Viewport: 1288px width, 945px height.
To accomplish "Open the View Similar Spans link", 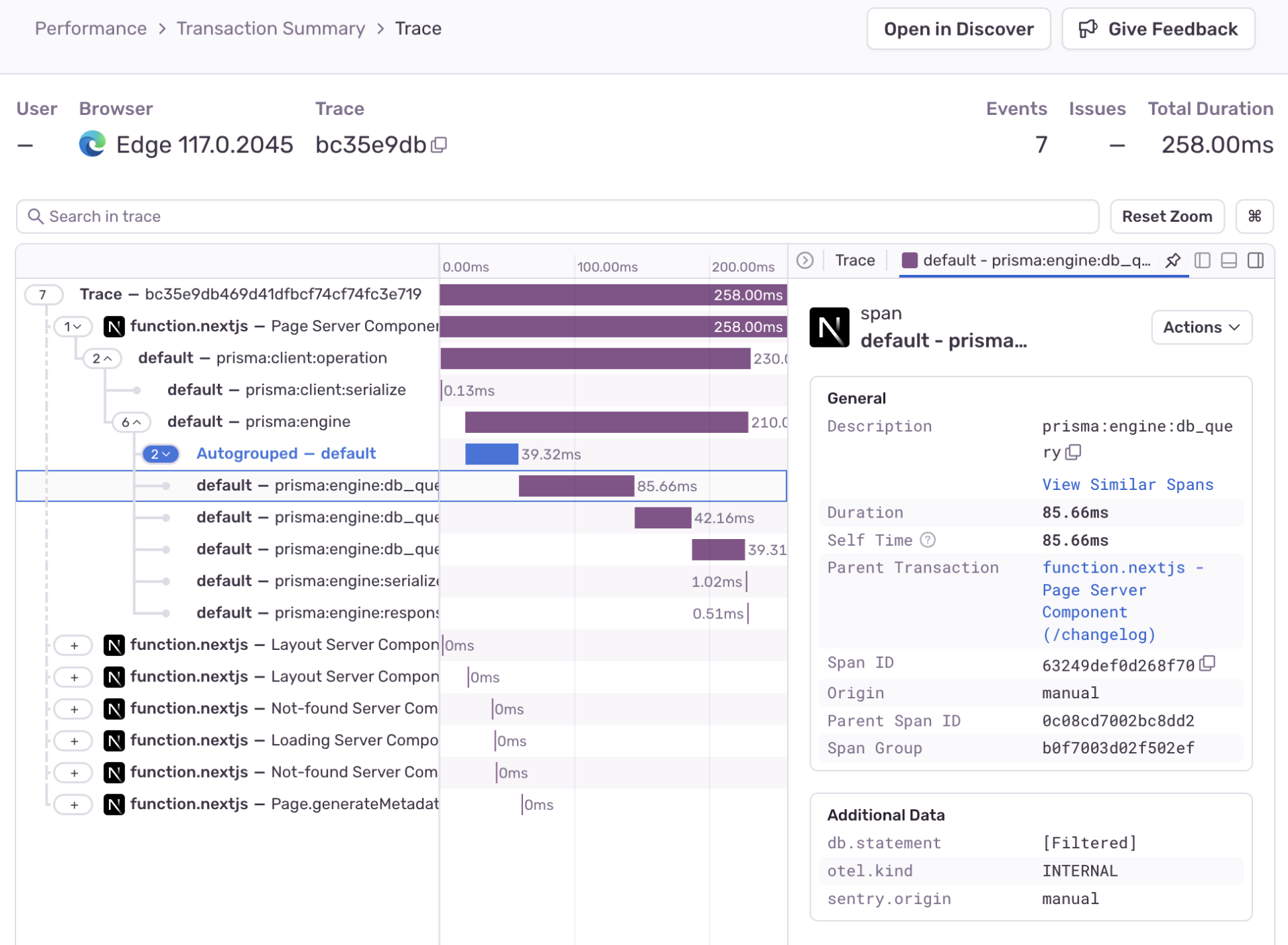I will pyautogui.click(x=1127, y=485).
